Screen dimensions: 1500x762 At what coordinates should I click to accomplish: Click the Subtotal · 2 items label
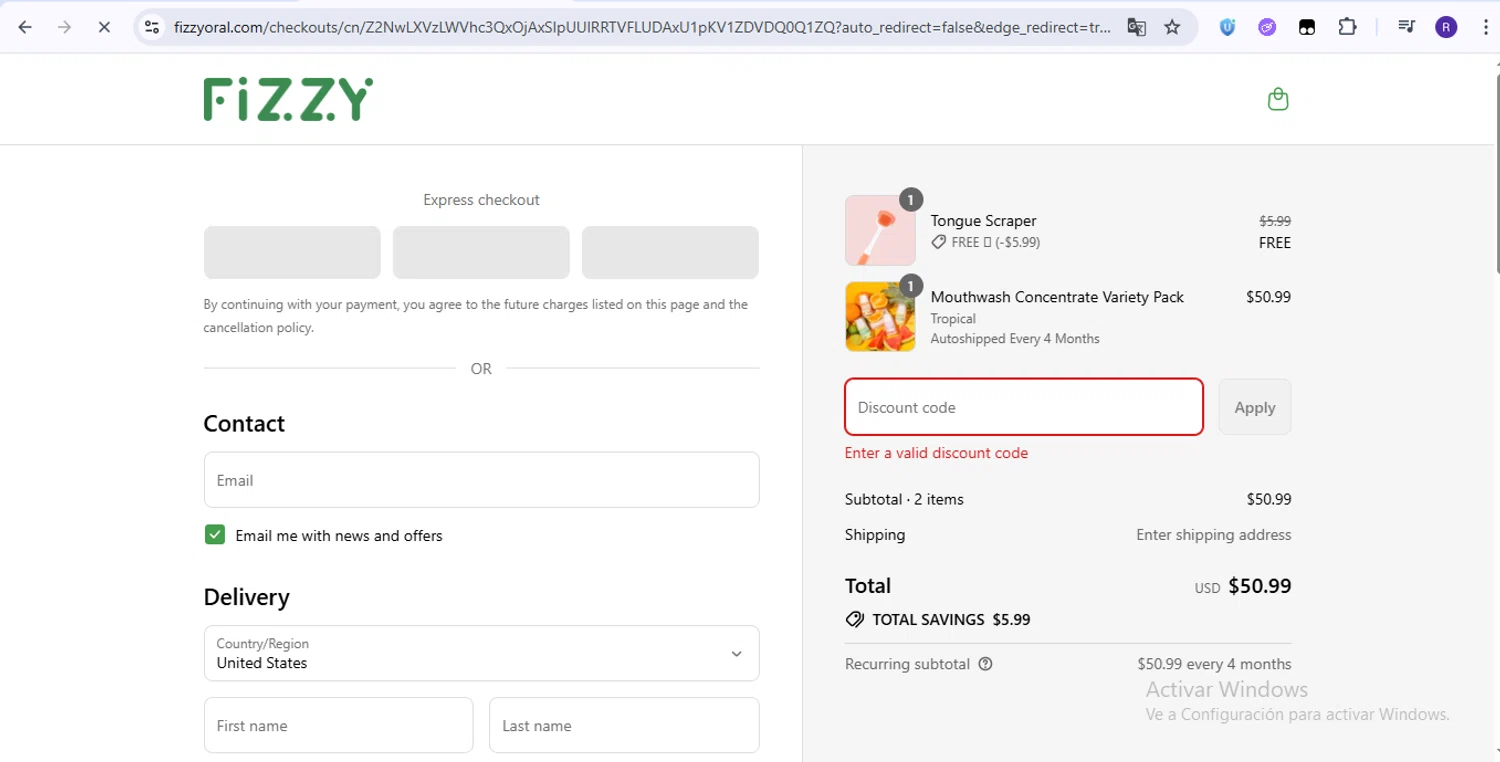904,499
